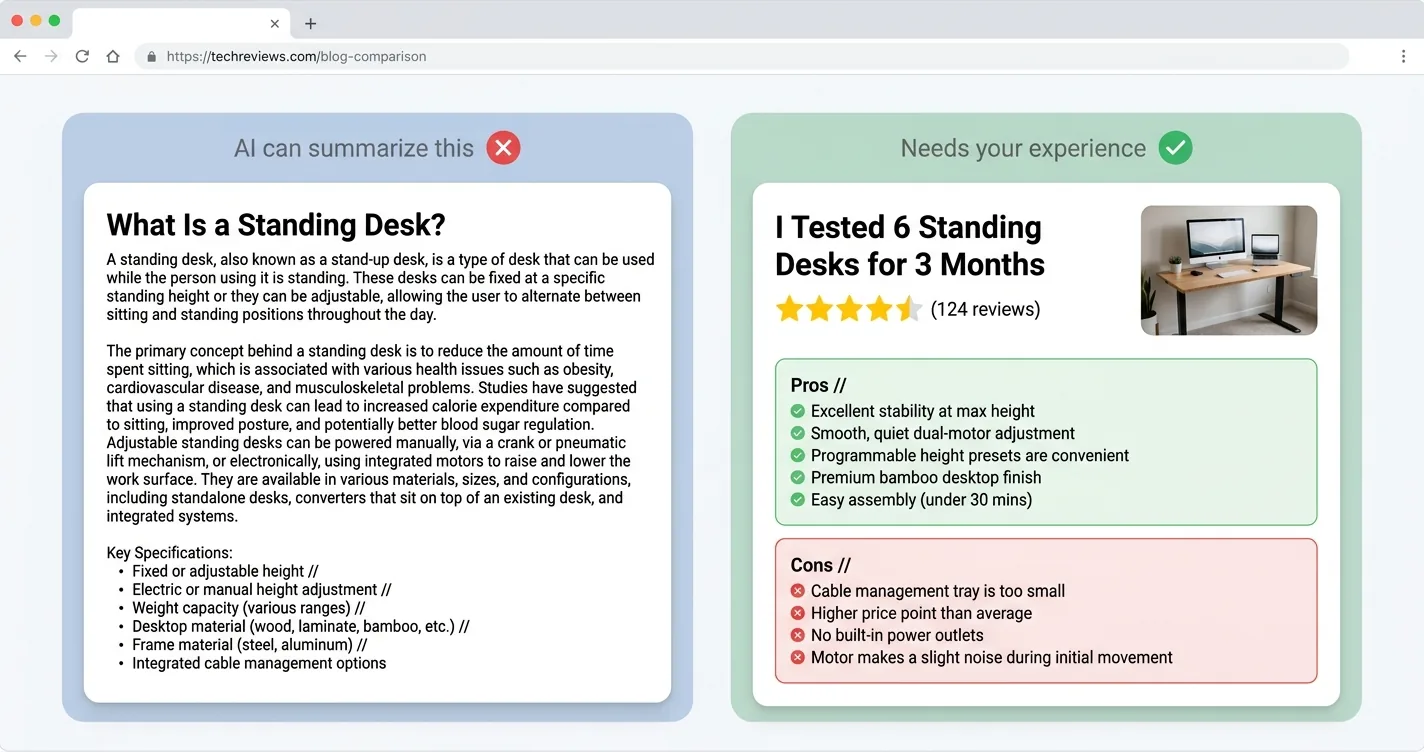Click the 'Needs your experience' label
The height and width of the screenshot is (752, 1424).
[x=1023, y=148]
